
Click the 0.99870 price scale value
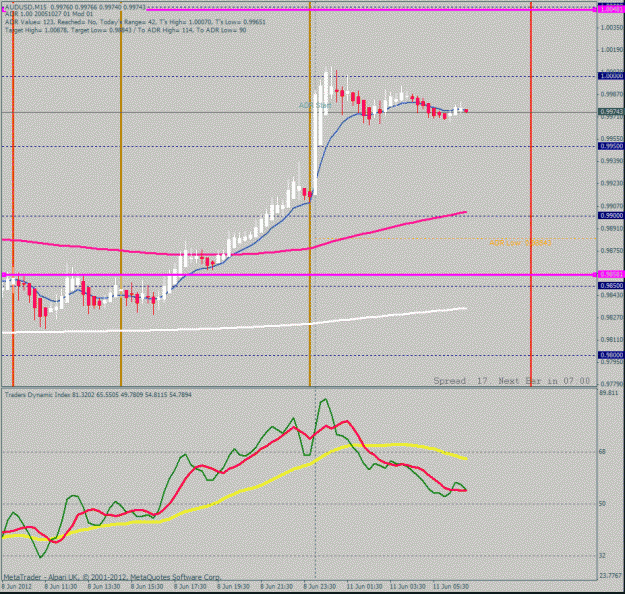tap(612, 94)
